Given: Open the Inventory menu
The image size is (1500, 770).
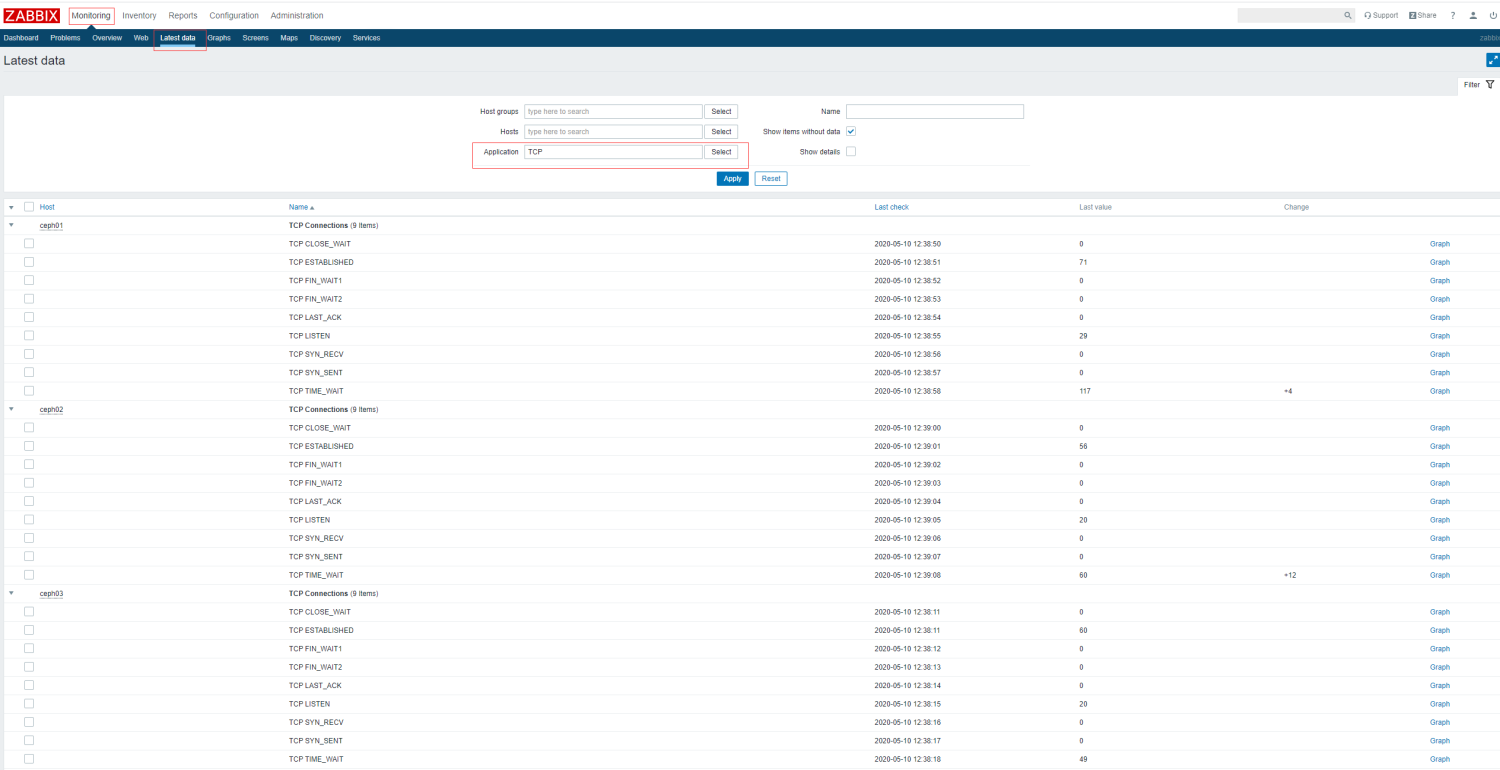Looking at the screenshot, I should click(x=139, y=16).
